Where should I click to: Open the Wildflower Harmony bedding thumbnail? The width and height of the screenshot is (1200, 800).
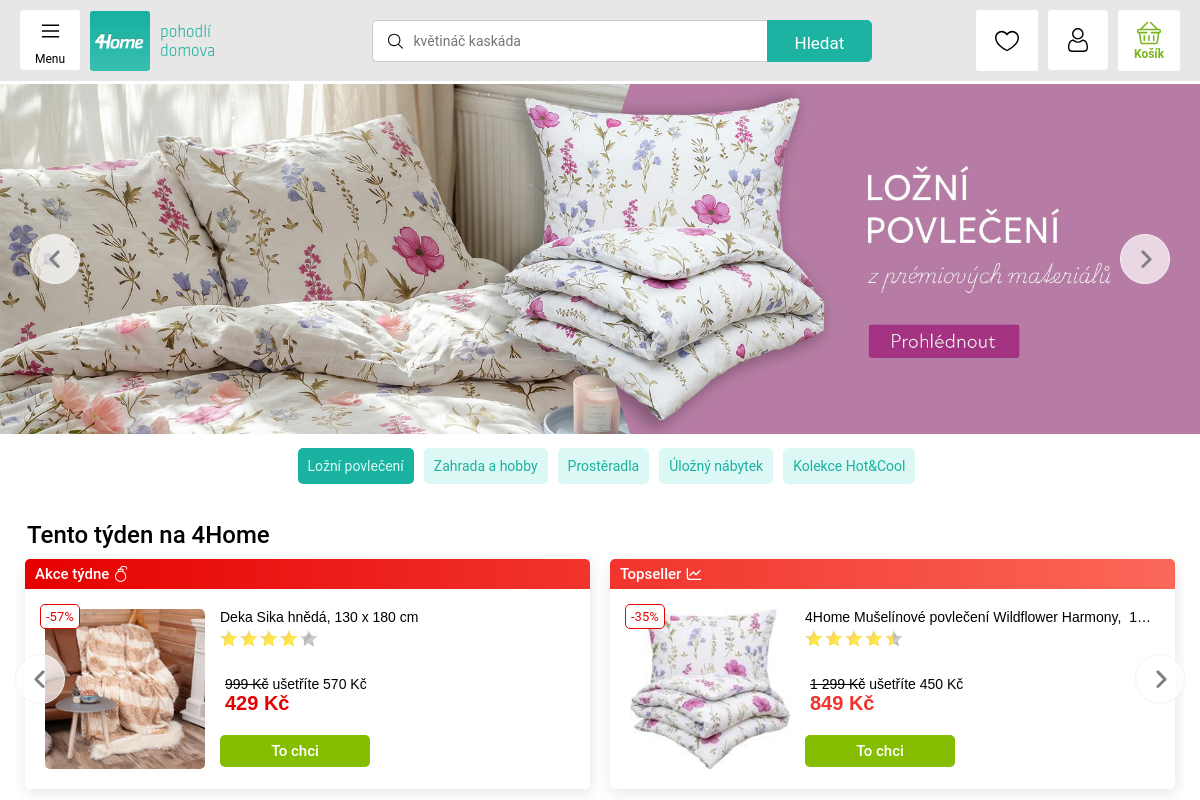(710, 689)
